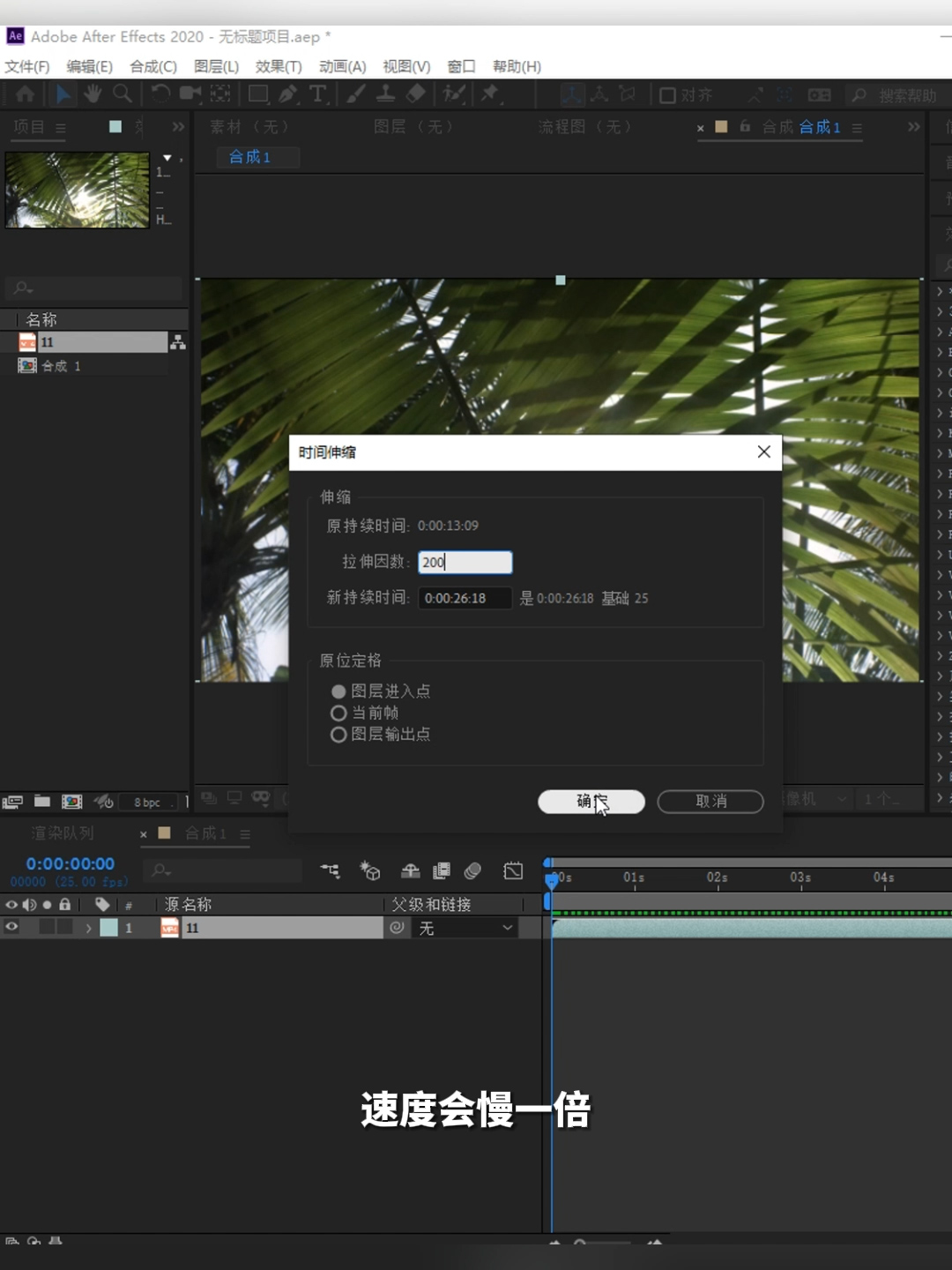The width and height of the screenshot is (952, 1270).
Task: Select the Rectangle shape tool
Action: pos(258,93)
